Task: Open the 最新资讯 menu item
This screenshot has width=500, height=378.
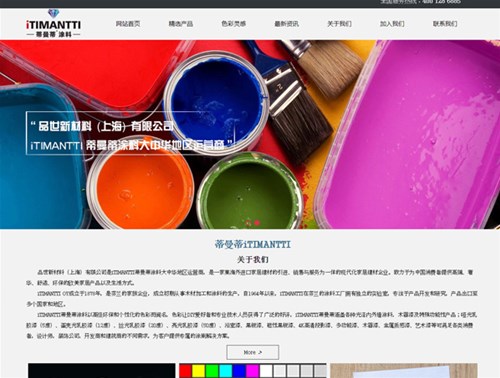Action: [287, 24]
